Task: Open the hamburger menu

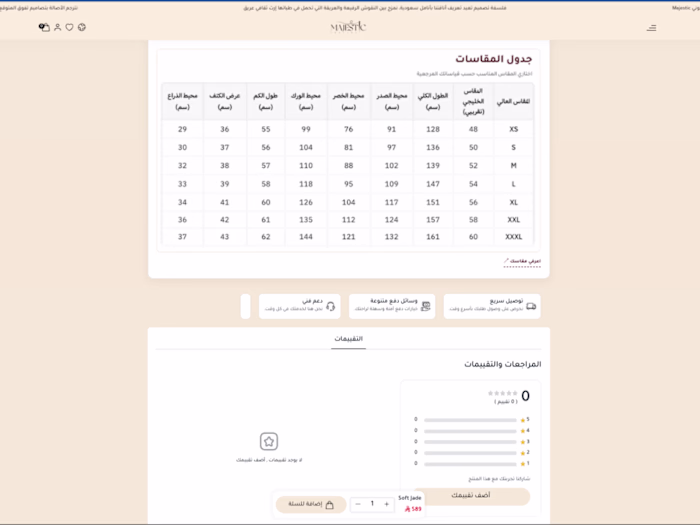Action: (651, 28)
